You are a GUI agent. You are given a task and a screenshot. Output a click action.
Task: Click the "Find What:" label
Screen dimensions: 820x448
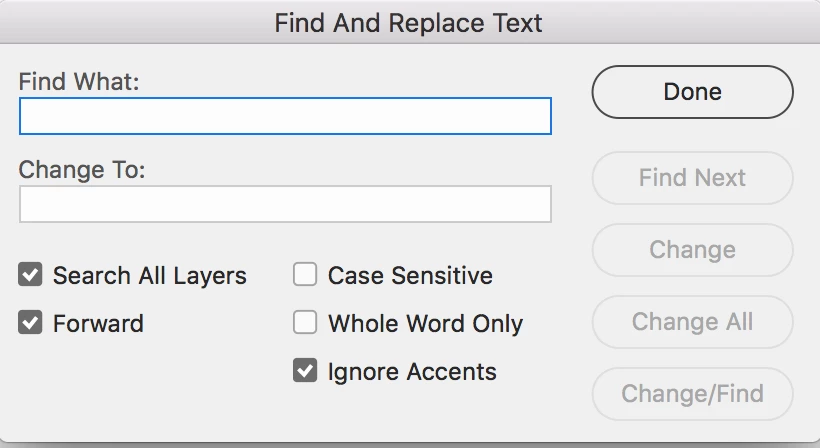pos(79,82)
